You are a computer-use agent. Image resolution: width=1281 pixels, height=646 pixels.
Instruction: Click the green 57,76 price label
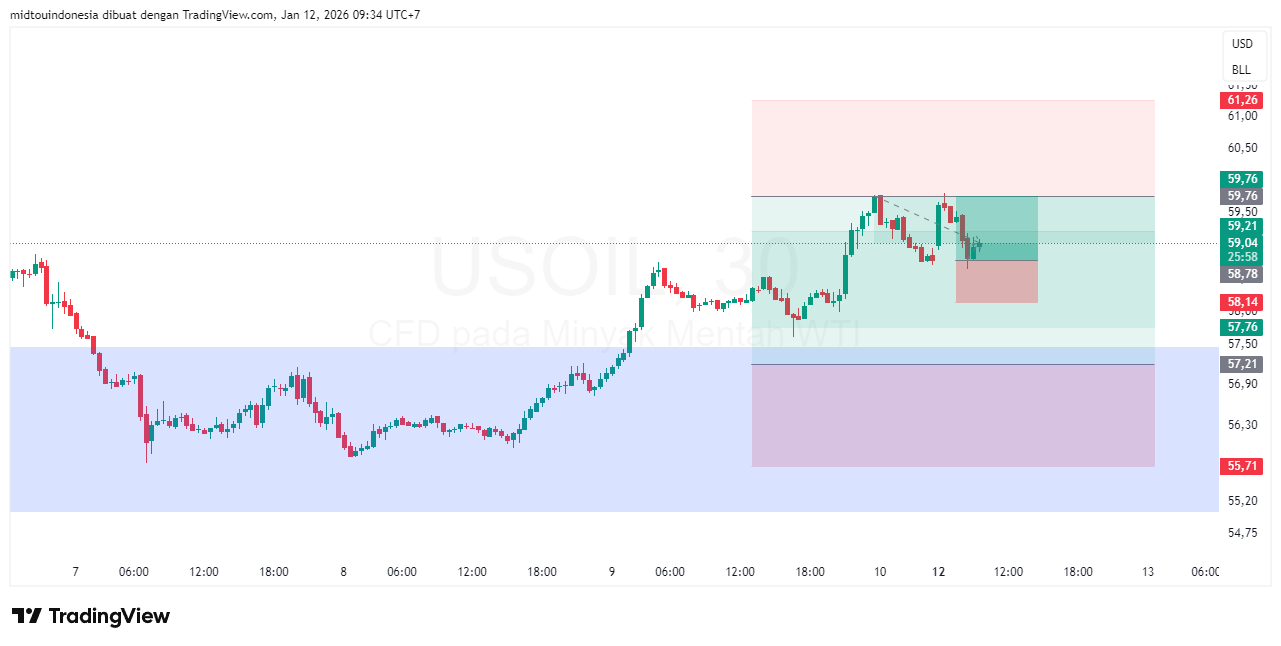pos(1242,327)
